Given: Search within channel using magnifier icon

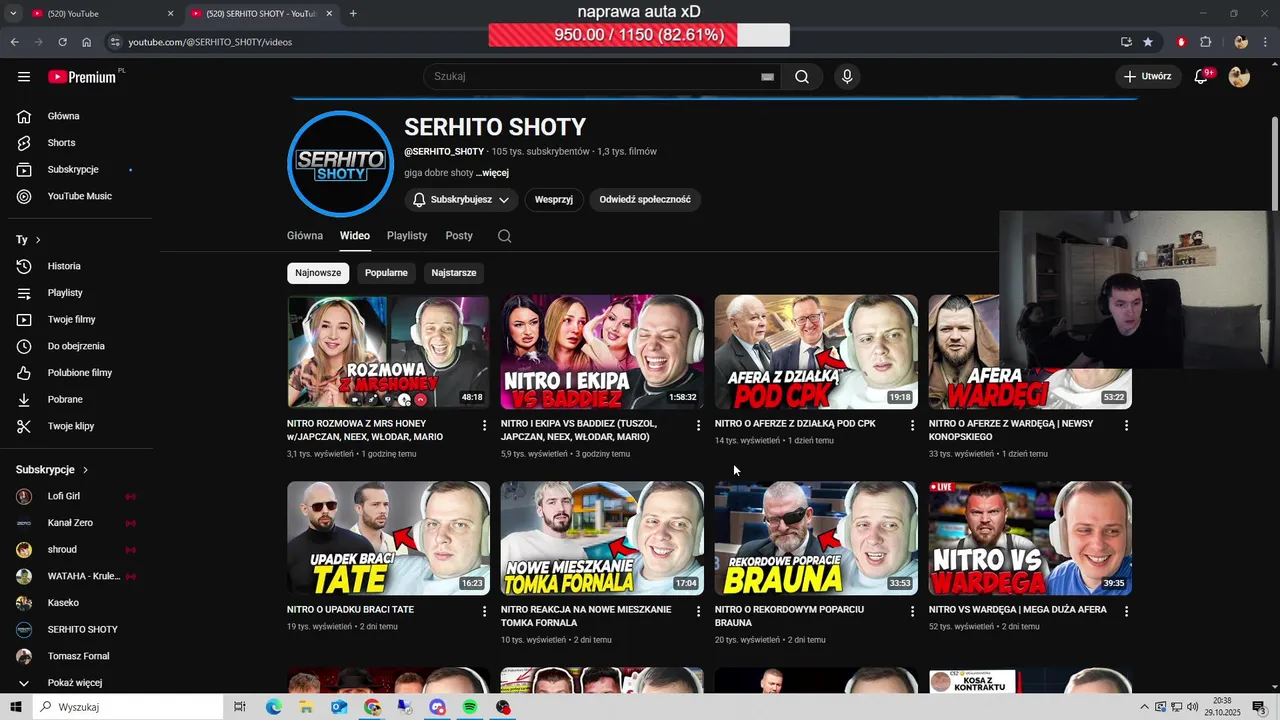Looking at the screenshot, I should point(504,236).
